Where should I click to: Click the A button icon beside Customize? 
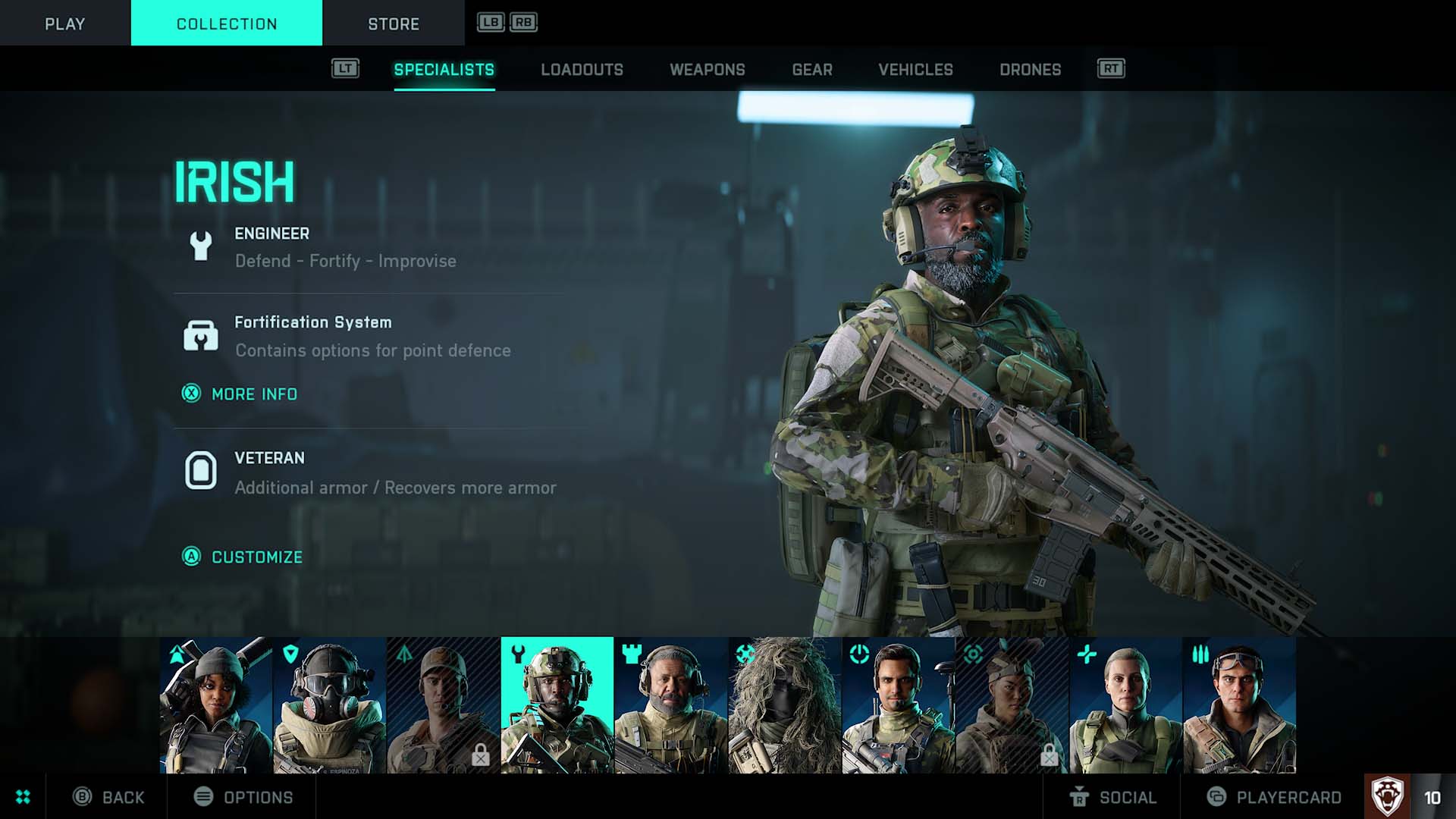point(191,557)
